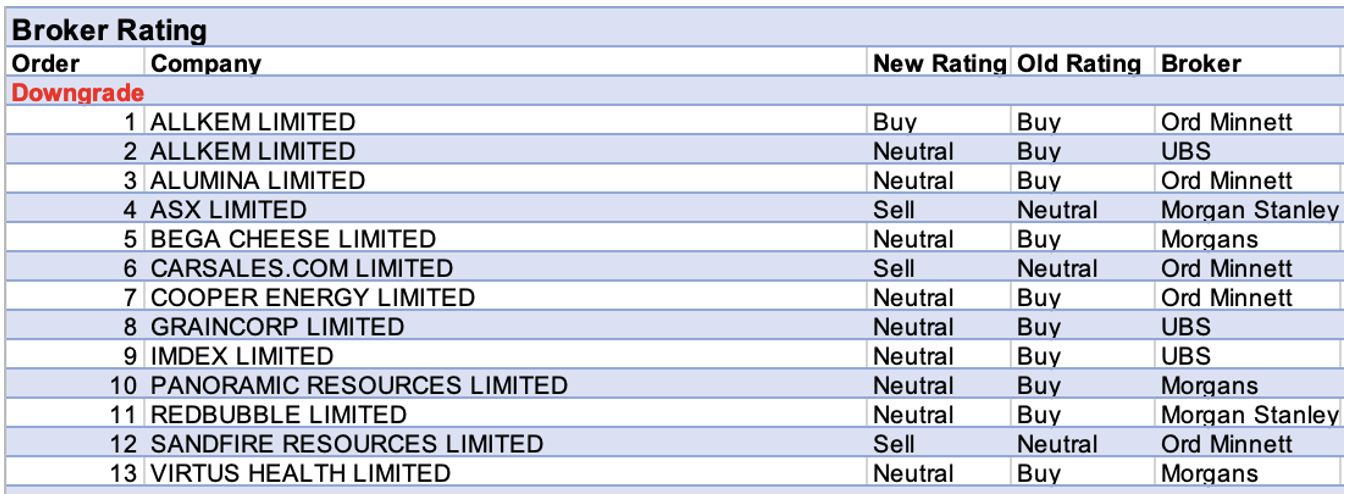
Task: Select the BEGA CHEESE LIMITED cell
Action: coord(293,239)
